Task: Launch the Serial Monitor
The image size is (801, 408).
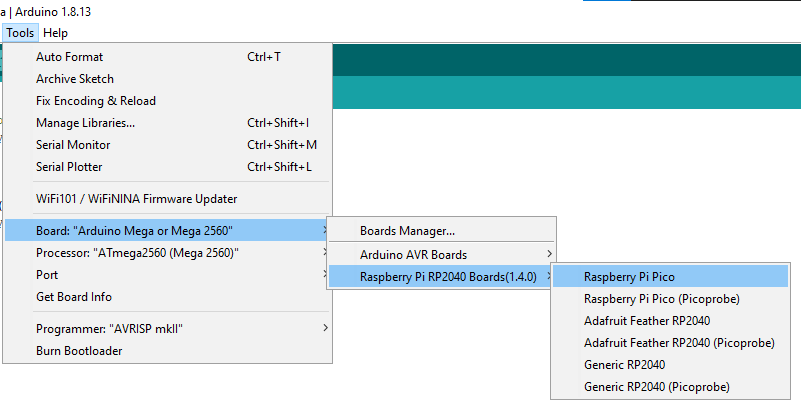Action: pos(168,145)
